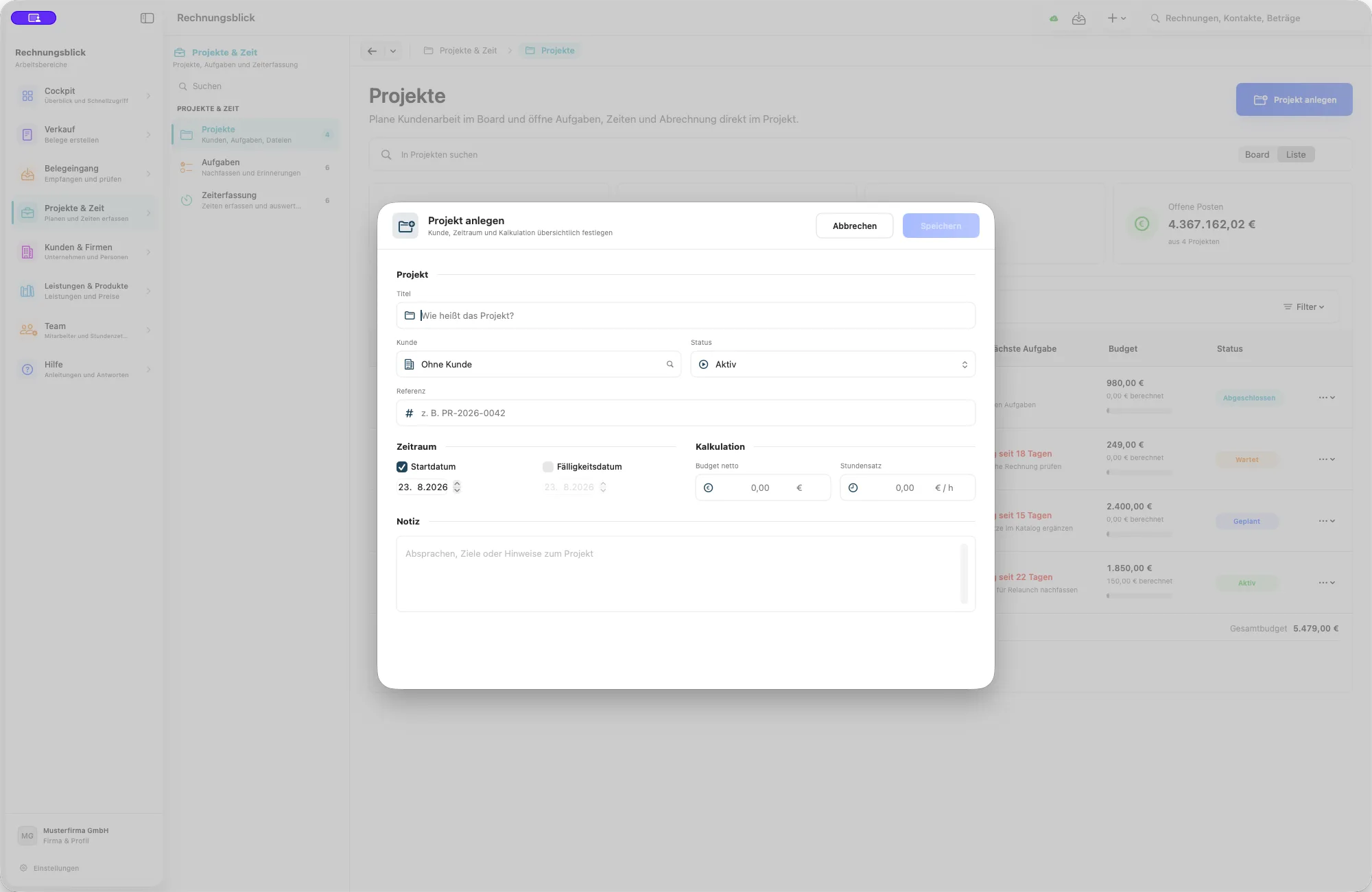Select Zeiterfassung in the submenu
The width and height of the screenshot is (1372, 892).
tap(255, 200)
